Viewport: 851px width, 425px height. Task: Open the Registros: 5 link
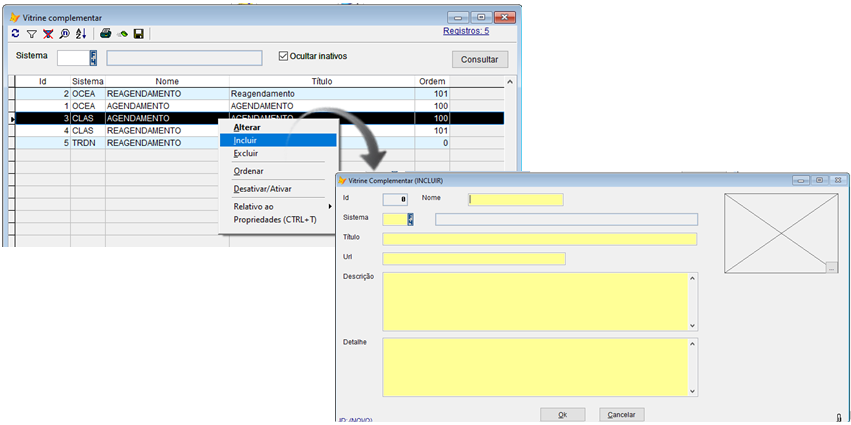click(465, 31)
